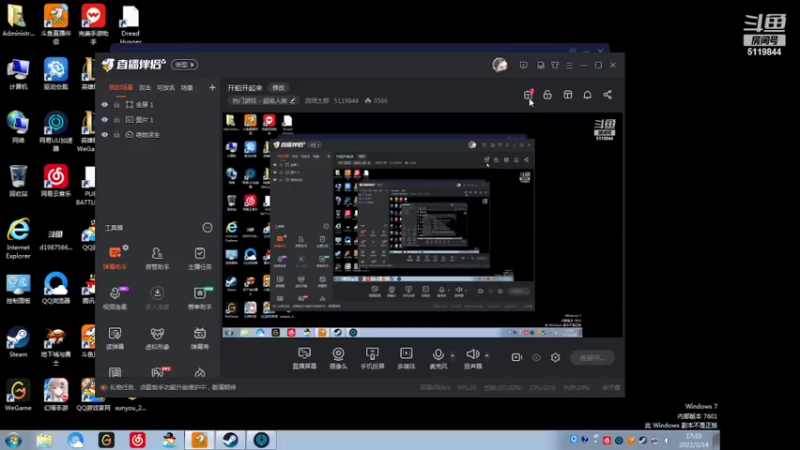Select the first orange scene tab

coord(121,88)
